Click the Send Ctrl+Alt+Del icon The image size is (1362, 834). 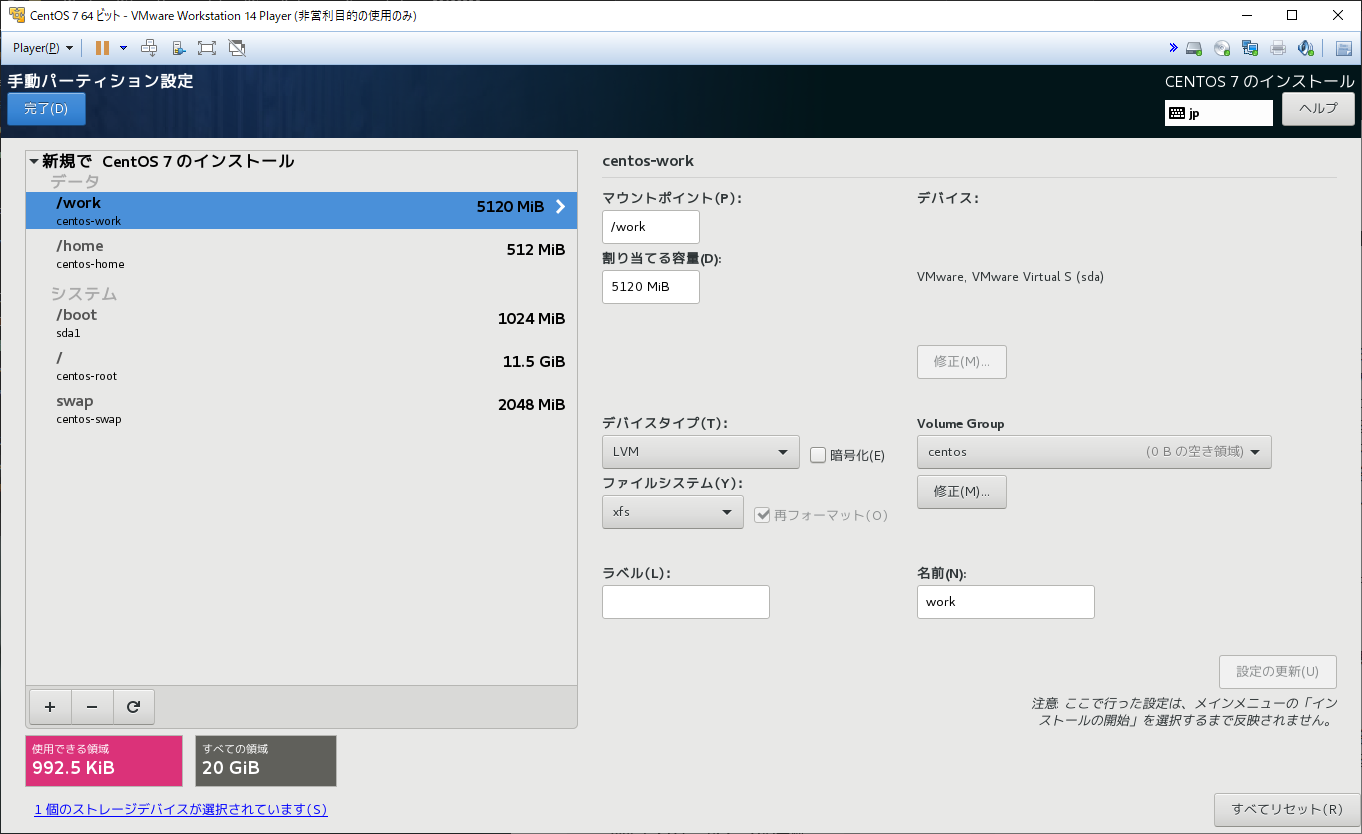149,48
